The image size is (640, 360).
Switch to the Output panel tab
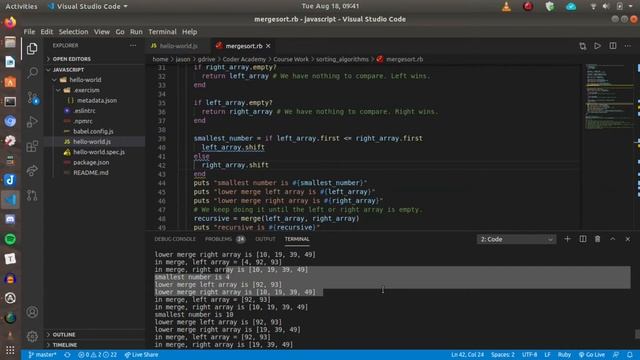(x=265, y=239)
